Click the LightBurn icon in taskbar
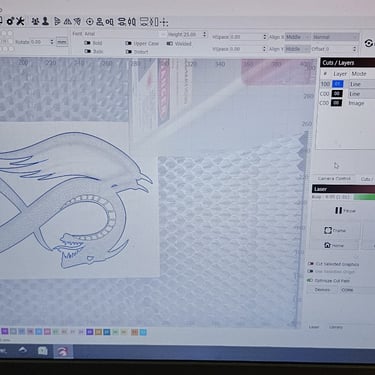This screenshot has width=375, height=375. click(x=63, y=351)
